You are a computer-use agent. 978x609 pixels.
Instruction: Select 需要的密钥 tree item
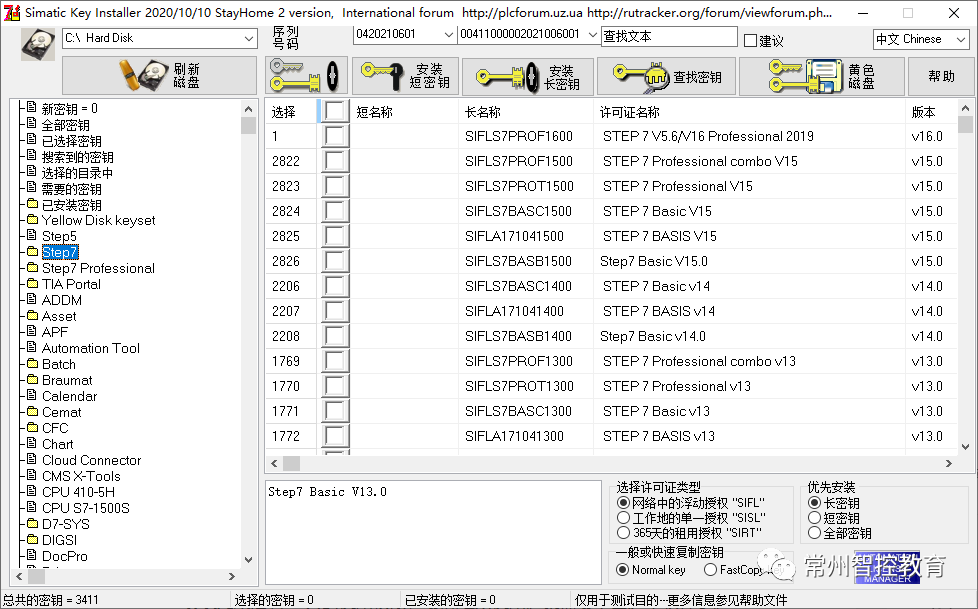click(x=71, y=188)
